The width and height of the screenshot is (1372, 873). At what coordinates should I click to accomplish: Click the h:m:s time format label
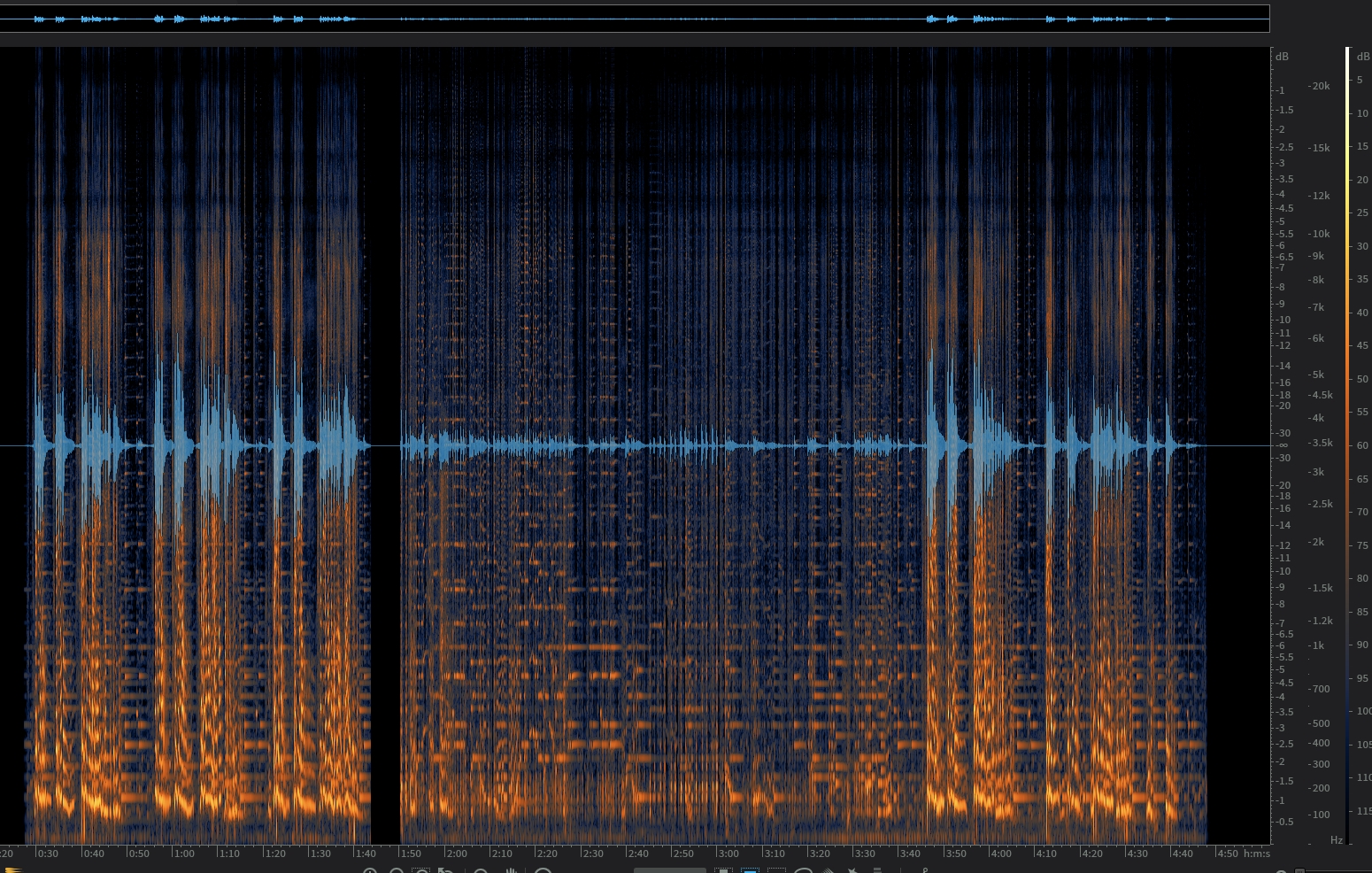[1256, 854]
